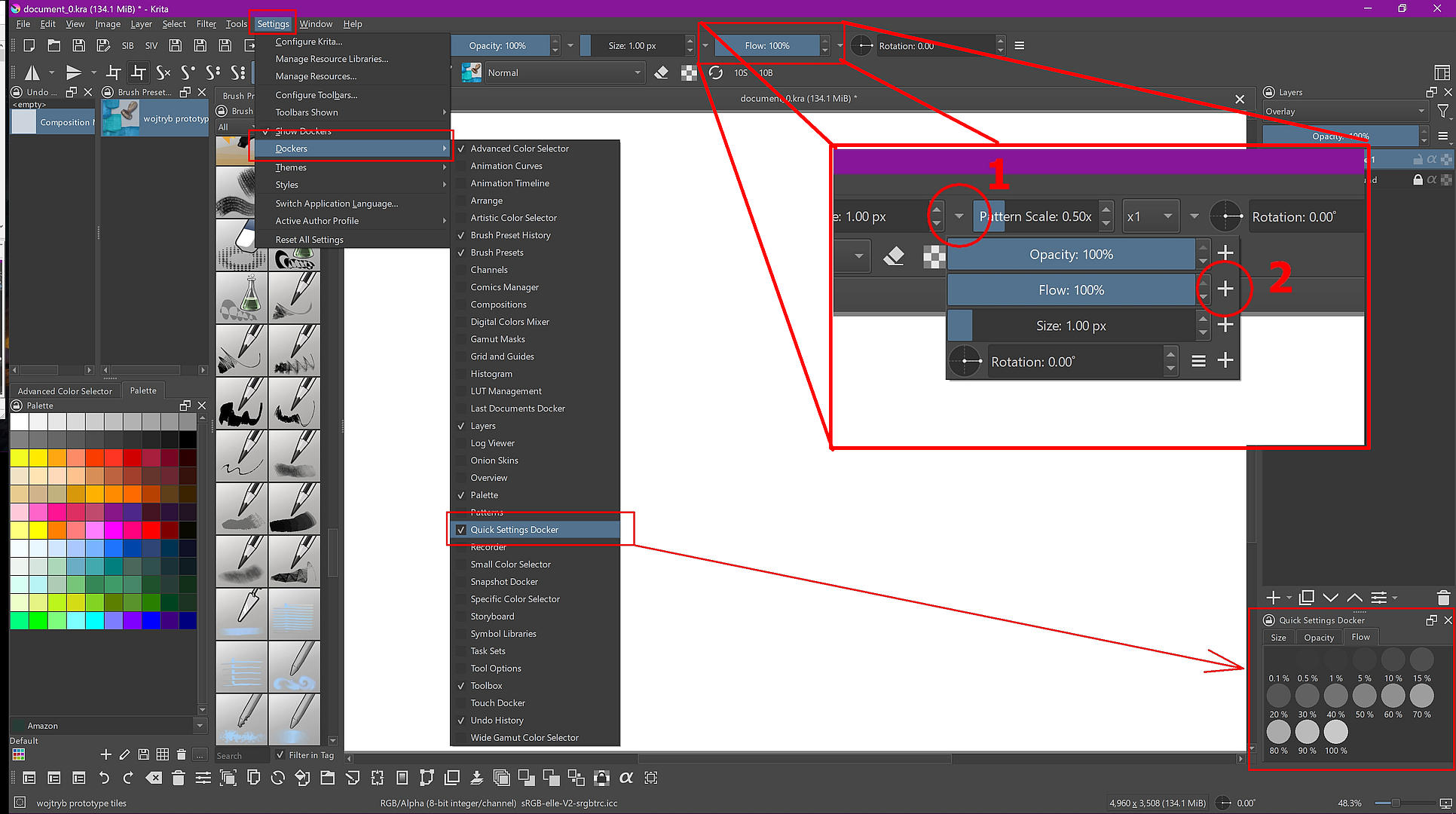Delete layer with the trash icon
The image size is (1456, 814).
pyautogui.click(x=1442, y=598)
